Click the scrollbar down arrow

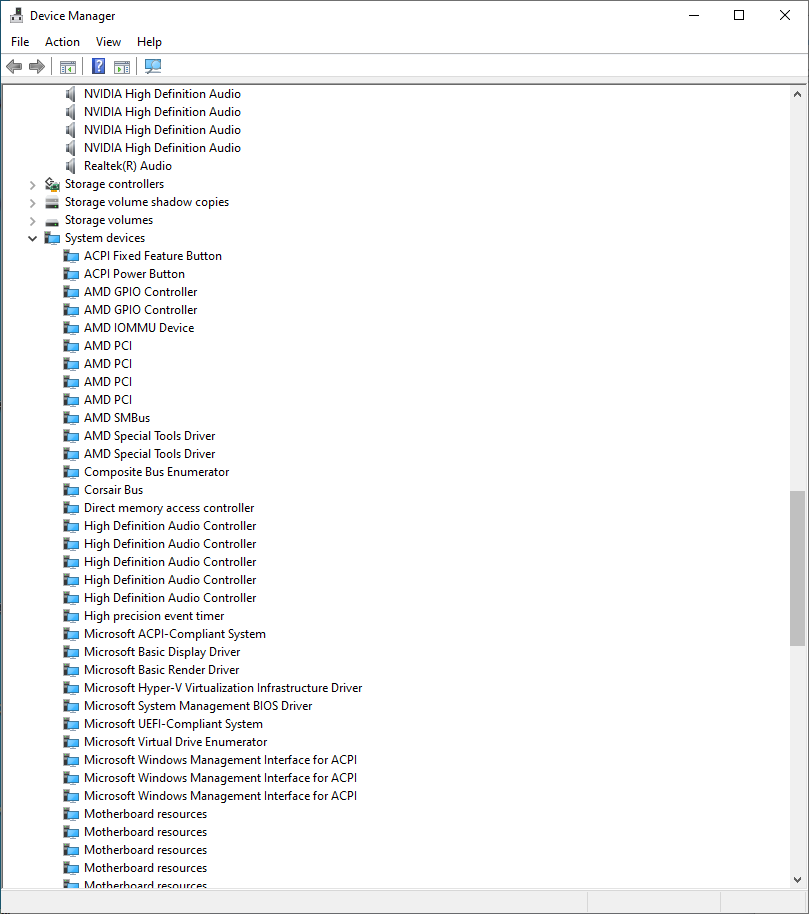tap(797, 880)
